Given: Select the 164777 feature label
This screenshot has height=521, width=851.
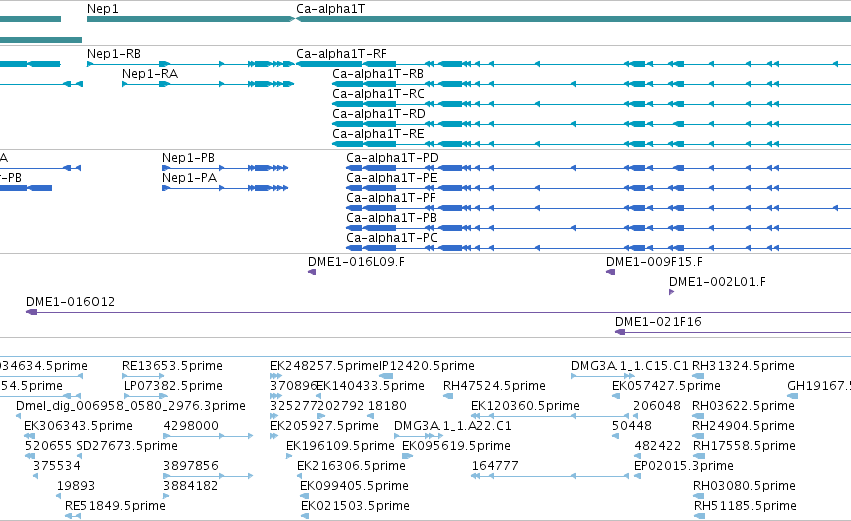Looking at the screenshot, I should coord(495,467).
